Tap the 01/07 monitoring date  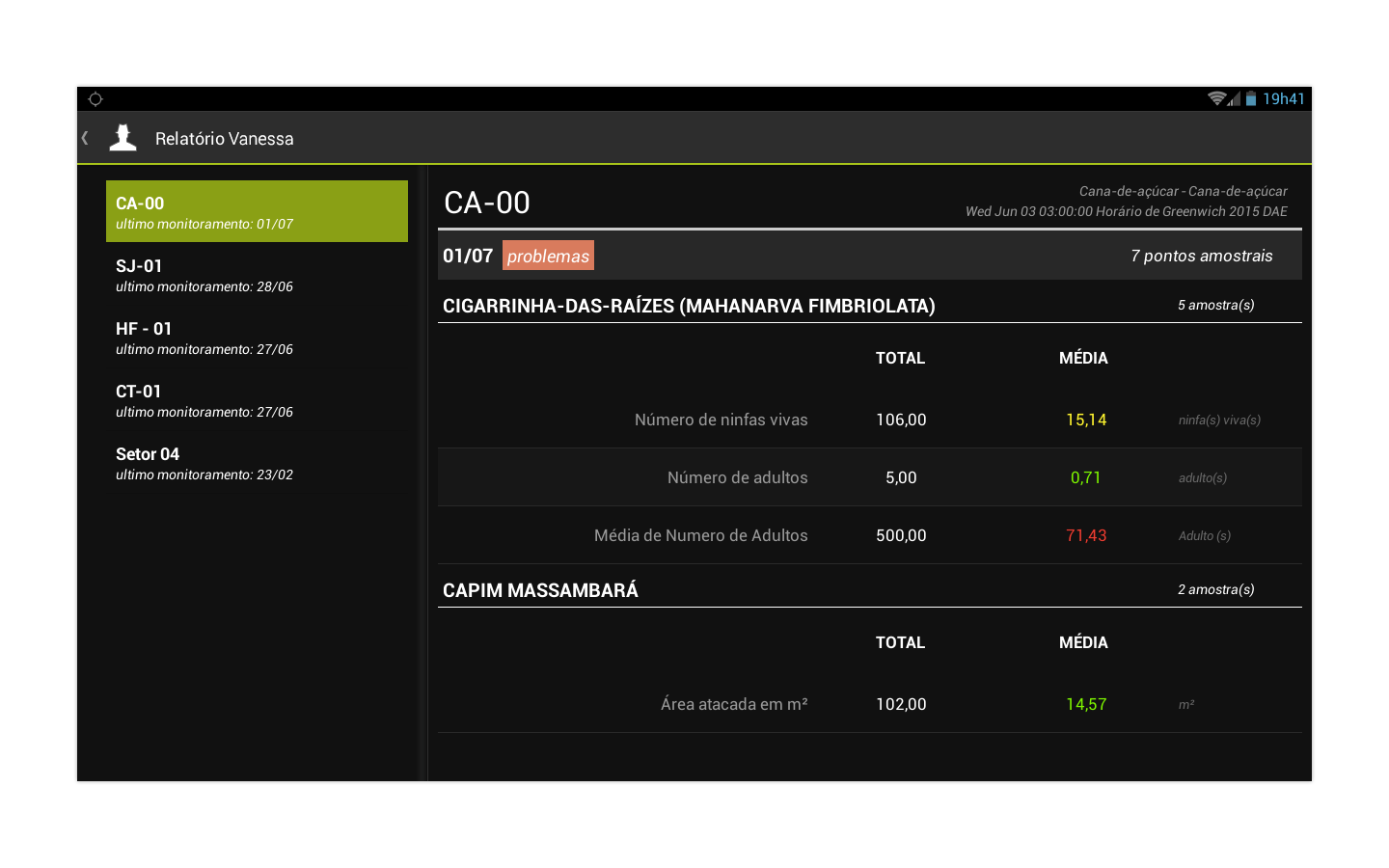coord(468,256)
